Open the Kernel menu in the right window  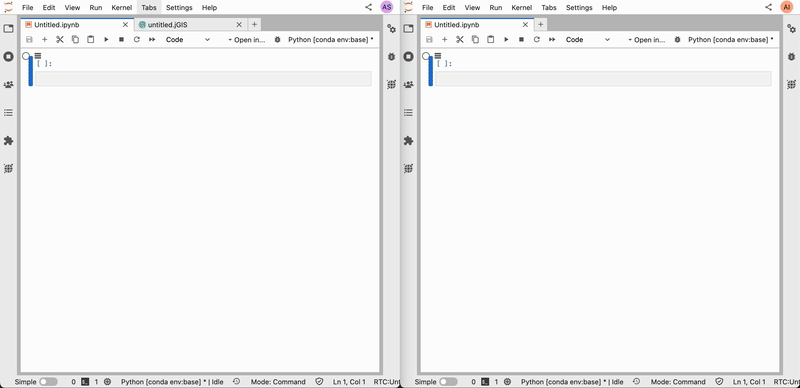521,8
